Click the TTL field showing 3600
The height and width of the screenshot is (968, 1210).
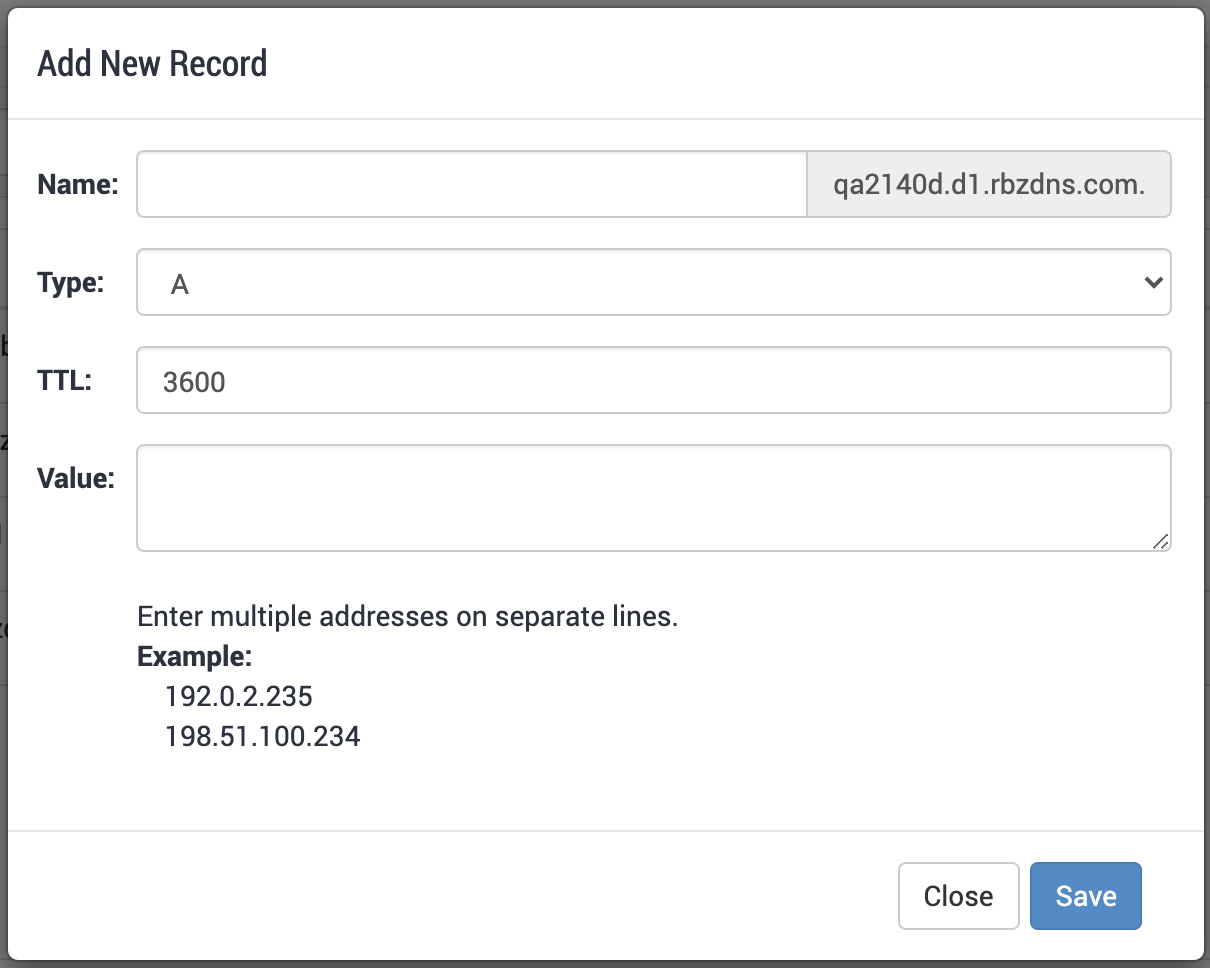[653, 380]
